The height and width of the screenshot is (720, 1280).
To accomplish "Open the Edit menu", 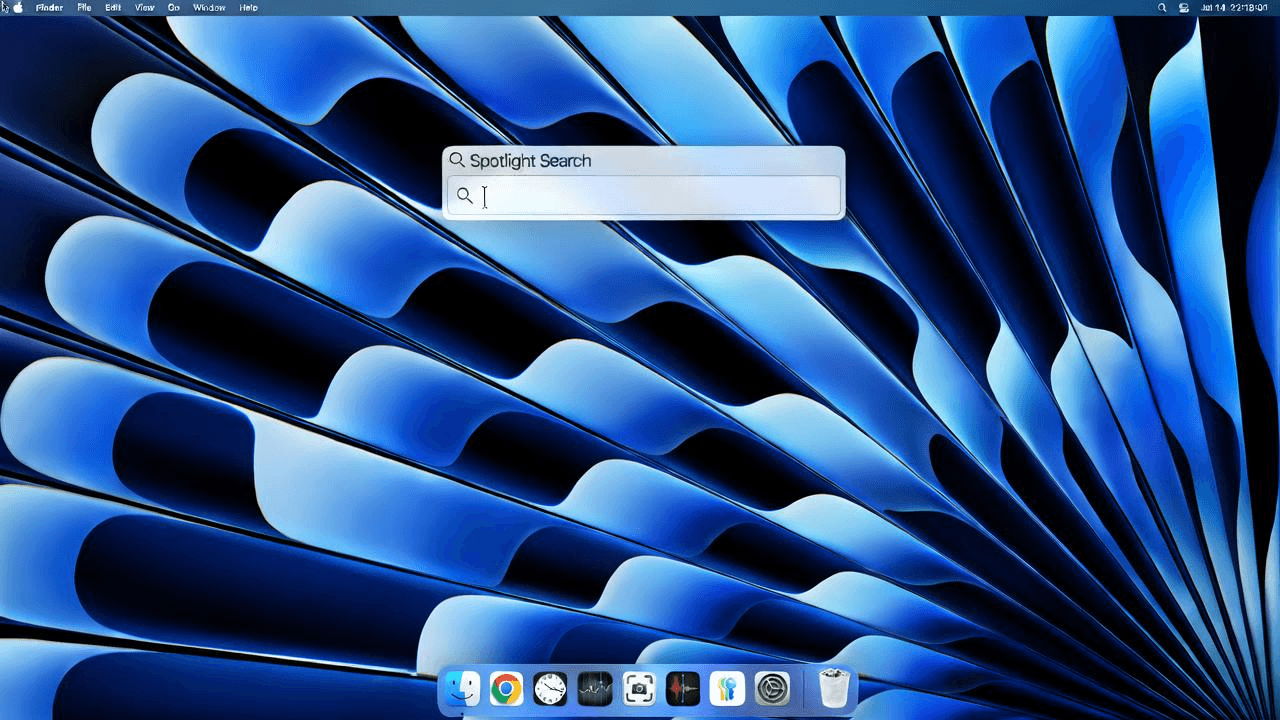I will tap(113, 7).
